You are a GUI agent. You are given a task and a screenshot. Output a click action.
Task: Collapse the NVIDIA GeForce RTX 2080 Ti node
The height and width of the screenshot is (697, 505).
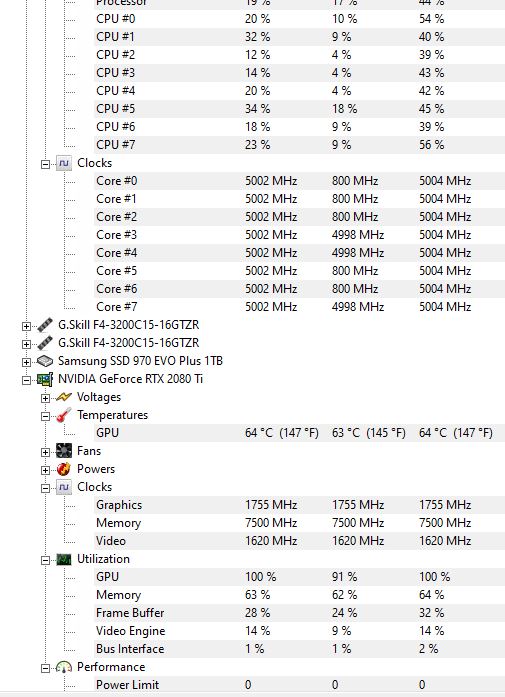[x=26, y=380]
